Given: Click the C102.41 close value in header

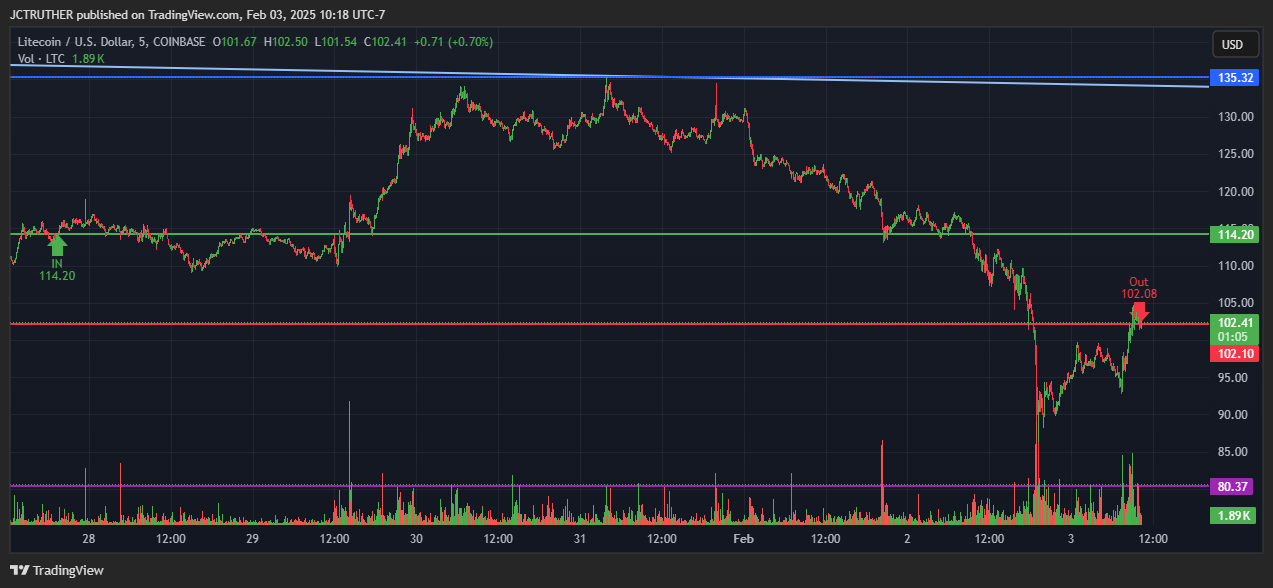Looking at the screenshot, I should click(x=386, y=42).
